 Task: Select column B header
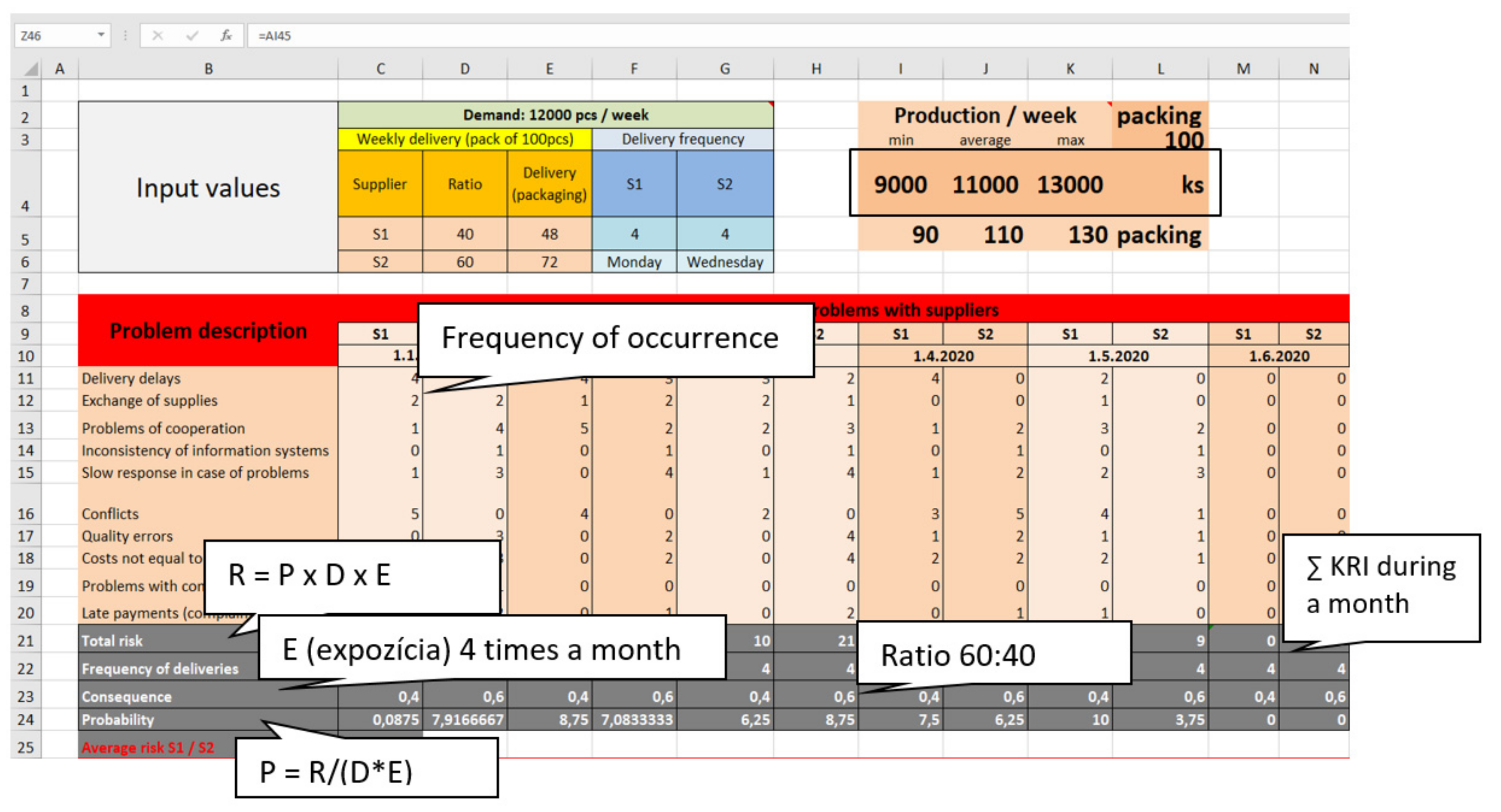tap(208, 69)
